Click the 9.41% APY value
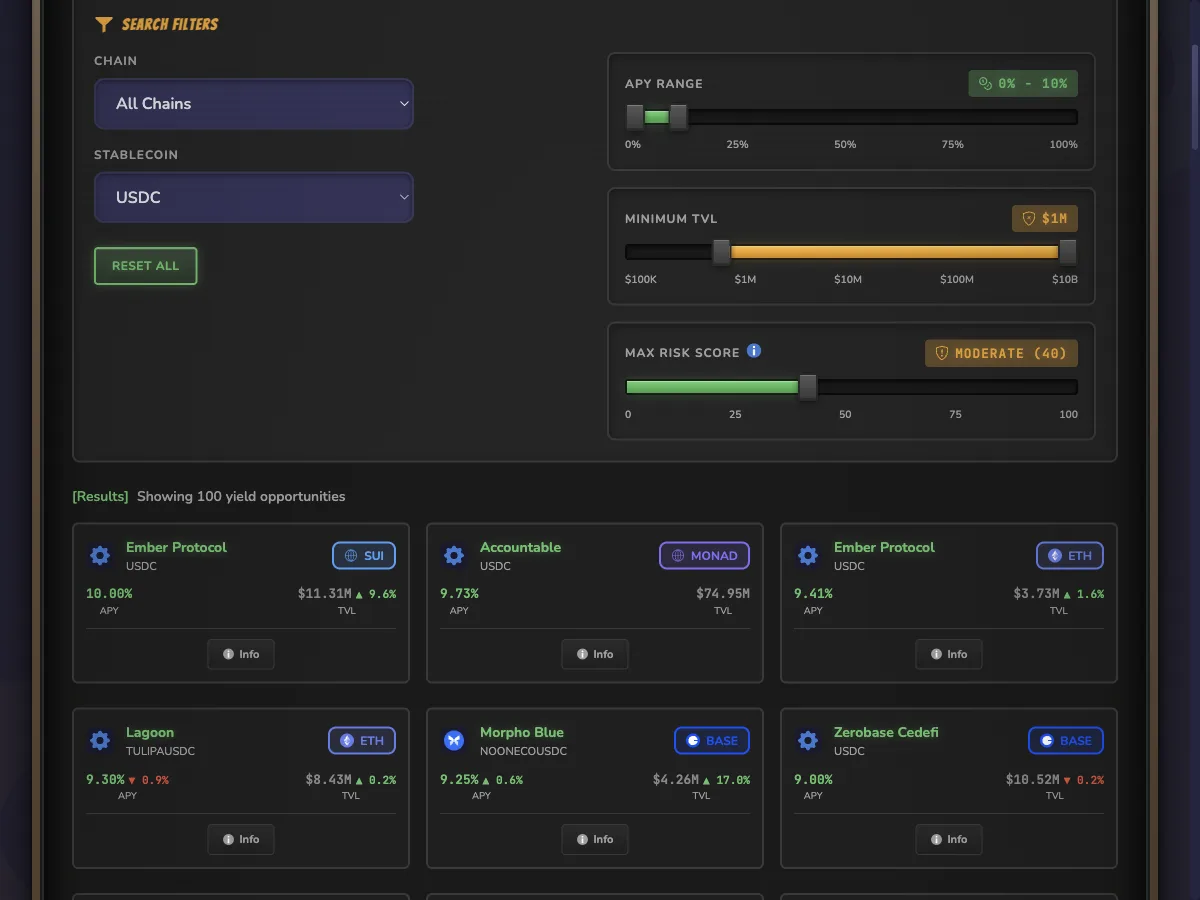Image resolution: width=1200 pixels, height=900 pixels. pos(813,593)
